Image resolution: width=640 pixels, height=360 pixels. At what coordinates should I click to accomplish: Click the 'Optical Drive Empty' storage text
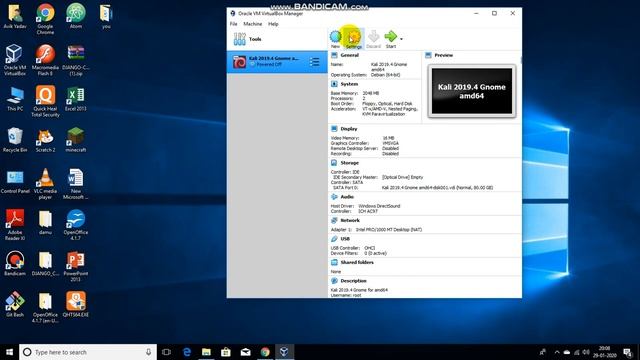pyautogui.click(x=402, y=177)
